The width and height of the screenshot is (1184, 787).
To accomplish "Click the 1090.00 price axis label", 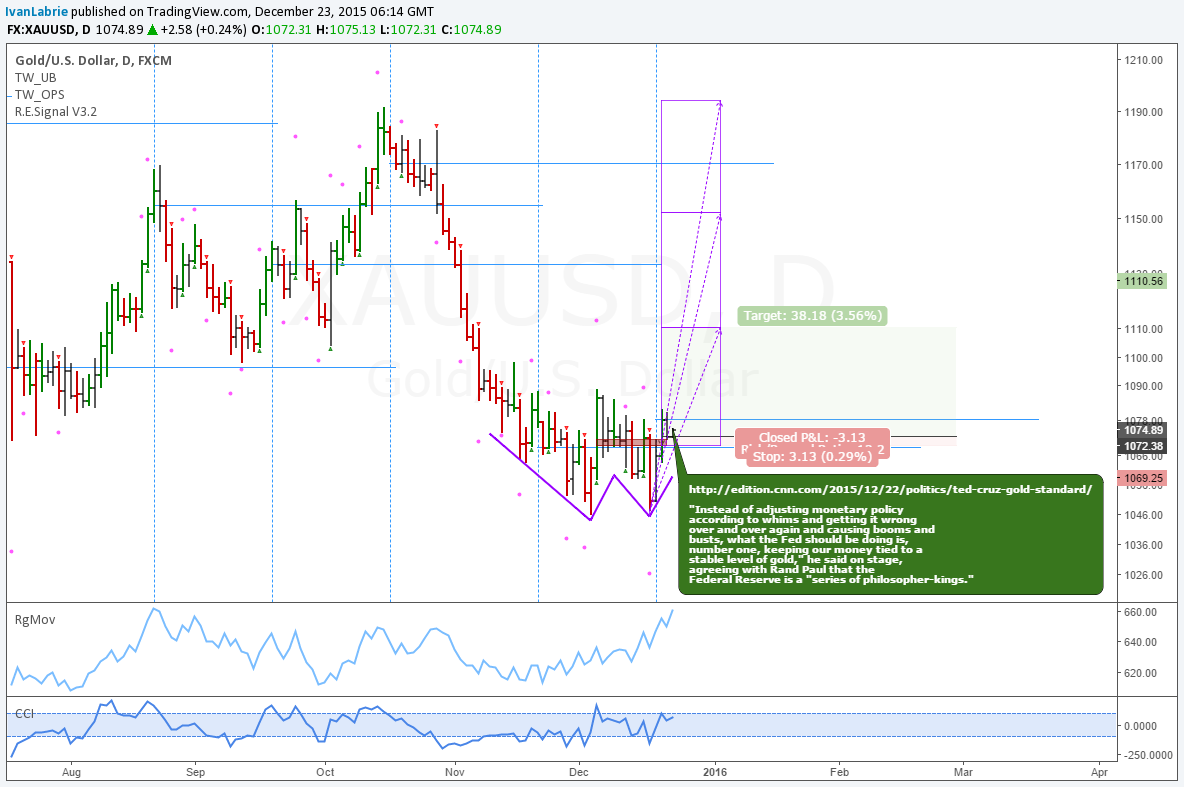I will pyautogui.click(x=1143, y=386).
